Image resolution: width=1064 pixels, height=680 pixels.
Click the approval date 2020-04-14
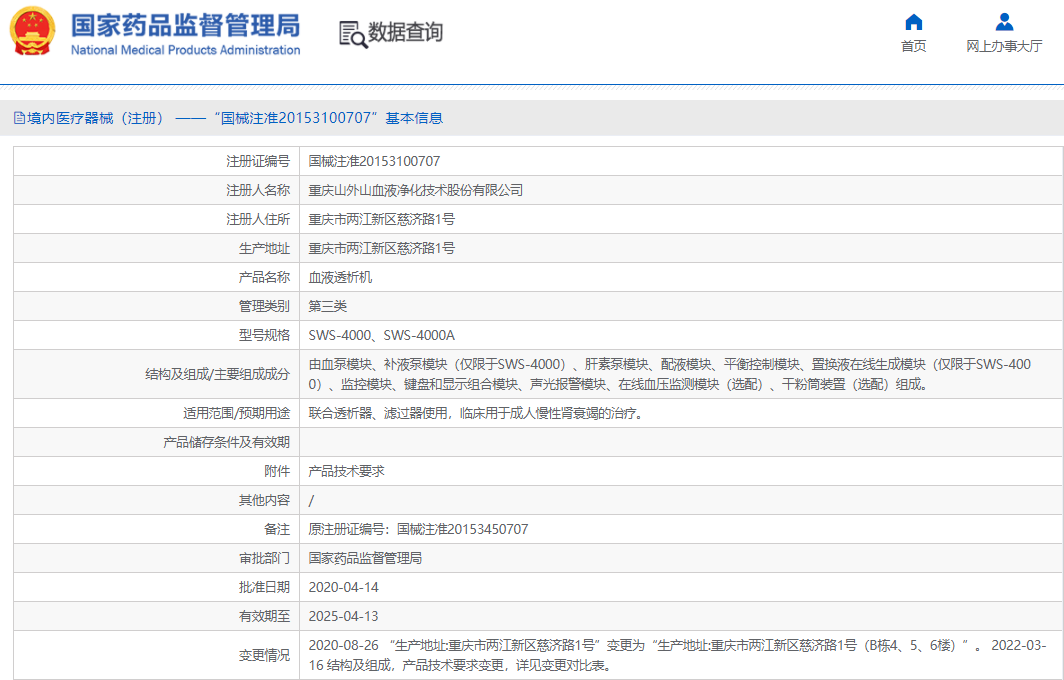(x=343, y=587)
